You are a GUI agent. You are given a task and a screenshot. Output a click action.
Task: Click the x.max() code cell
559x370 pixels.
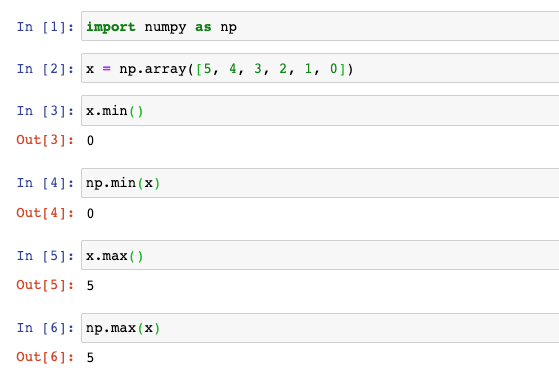pos(320,255)
